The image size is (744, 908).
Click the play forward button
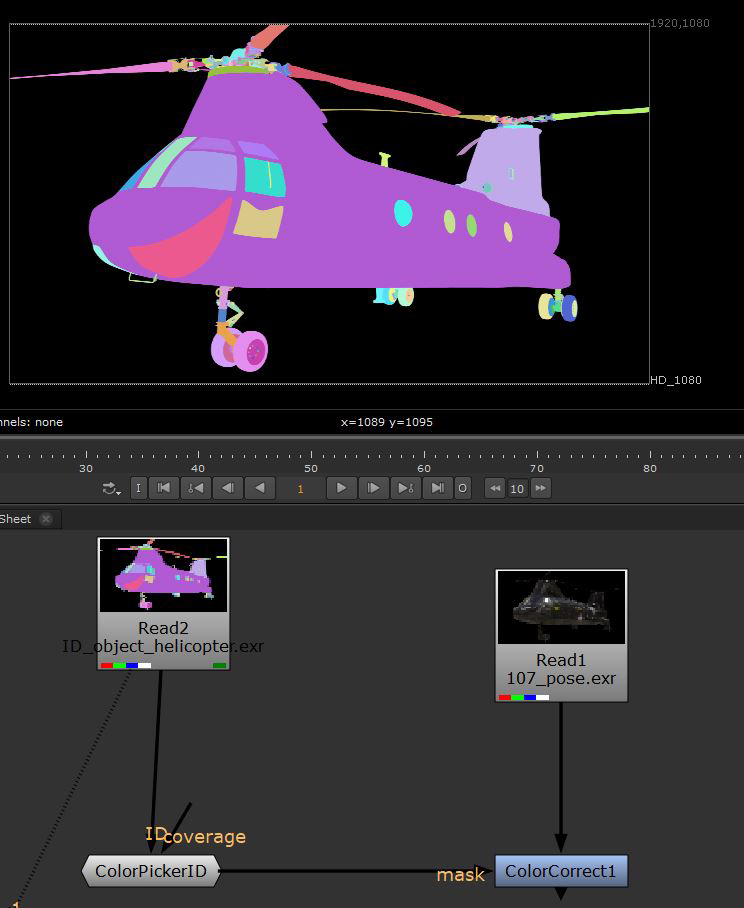coord(342,488)
